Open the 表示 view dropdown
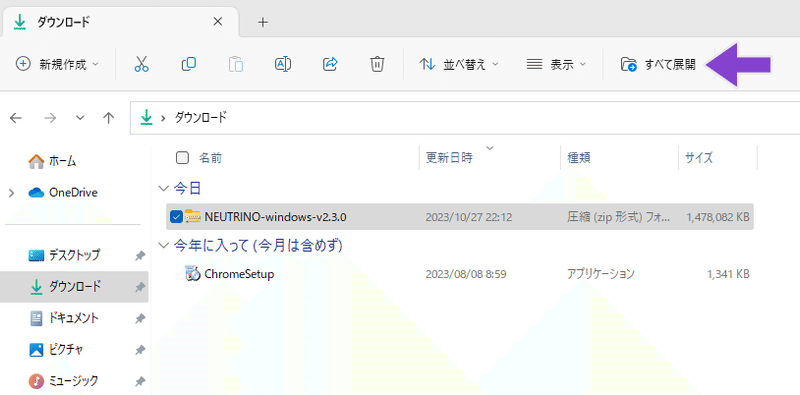 pos(556,64)
